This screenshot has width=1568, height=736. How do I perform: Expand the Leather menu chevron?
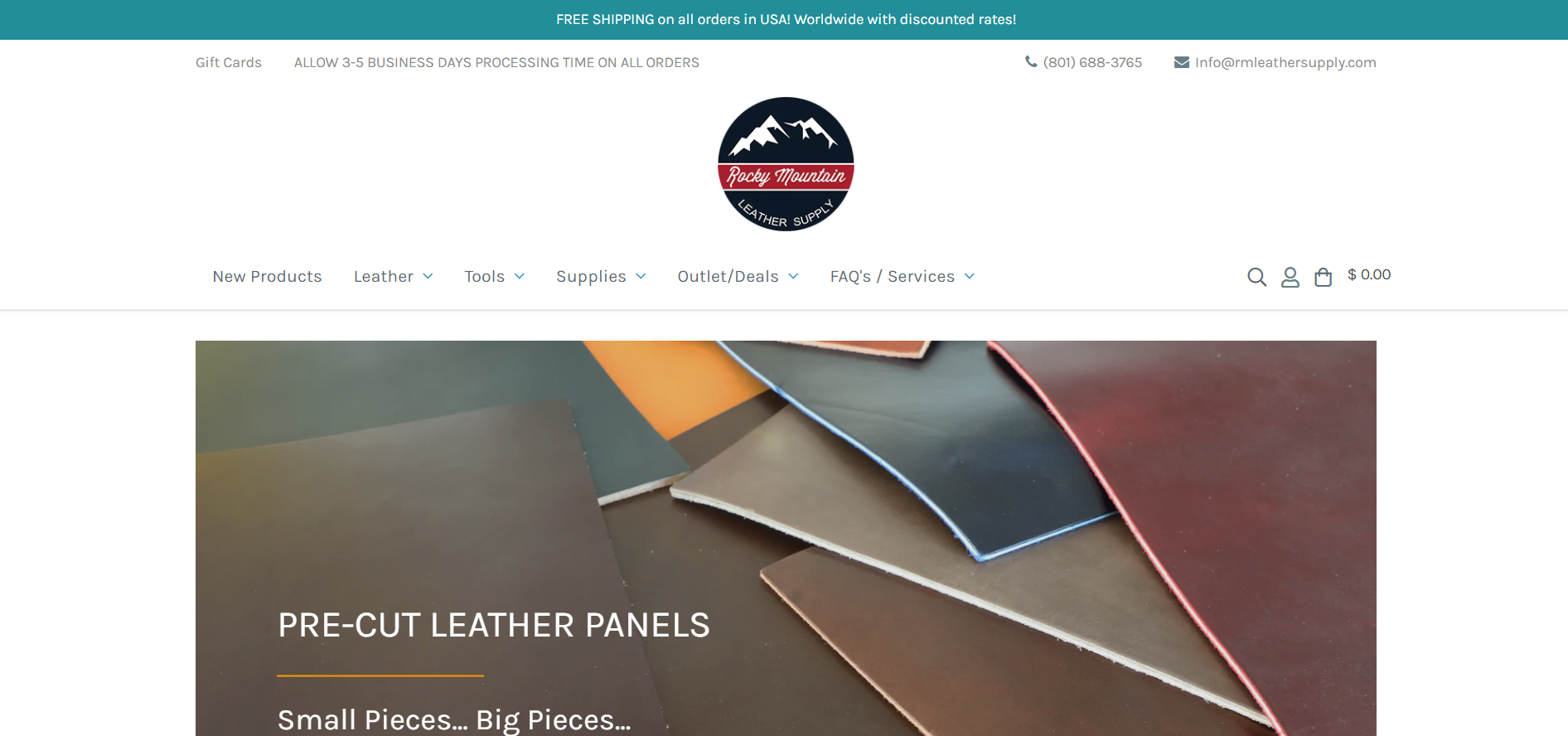(x=428, y=276)
